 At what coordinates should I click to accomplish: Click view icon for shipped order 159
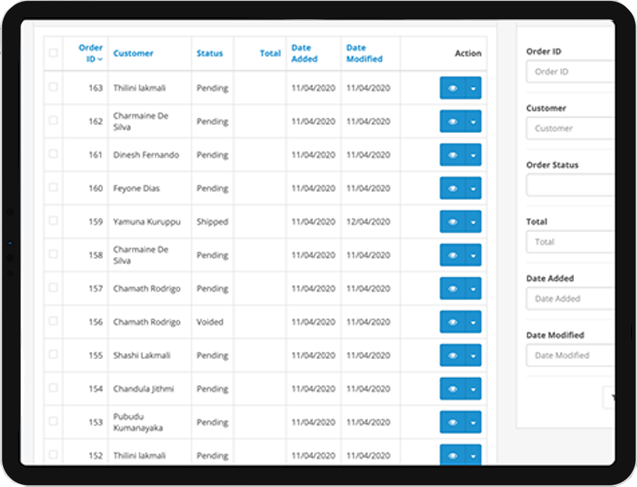click(x=452, y=222)
